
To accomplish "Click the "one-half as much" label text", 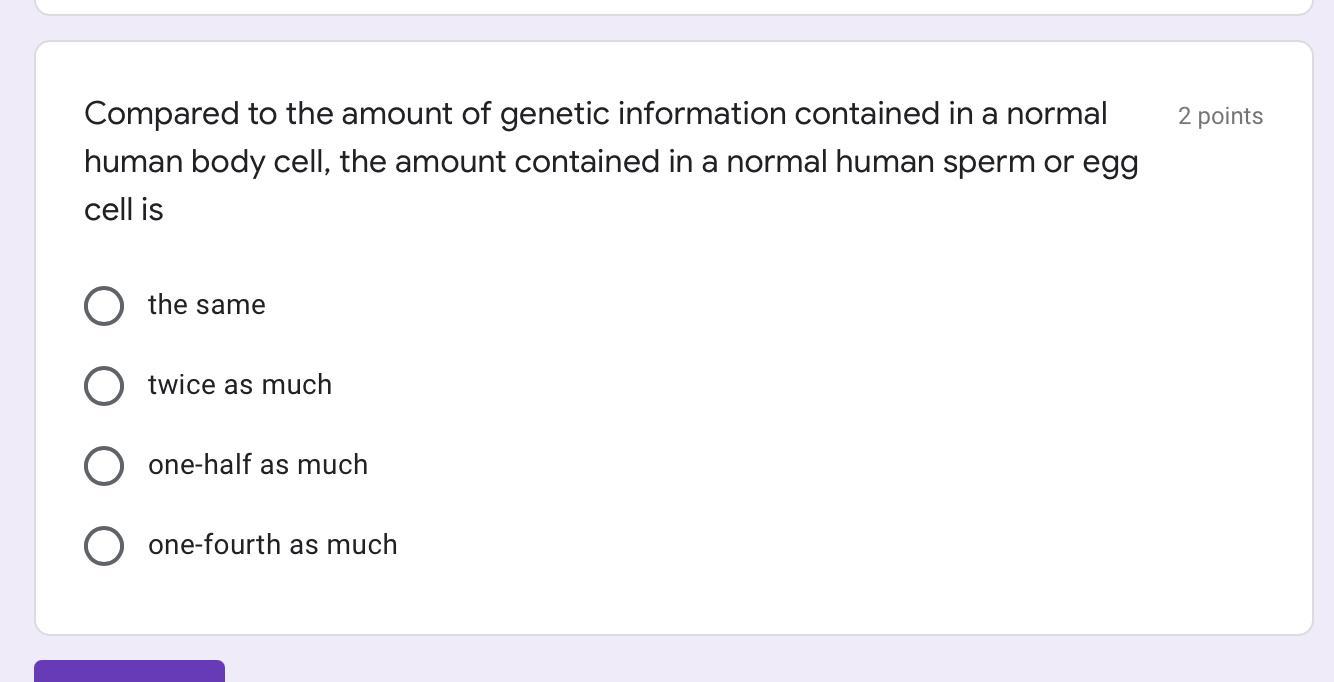I will click(258, 465).
